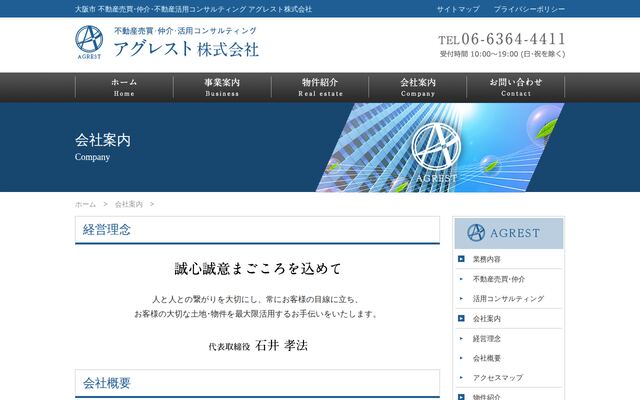Open 不動産売買・仲介 sidebar link
Viewport: 640px width, 400px height.
pyautogui.click(x=499, y=279)
